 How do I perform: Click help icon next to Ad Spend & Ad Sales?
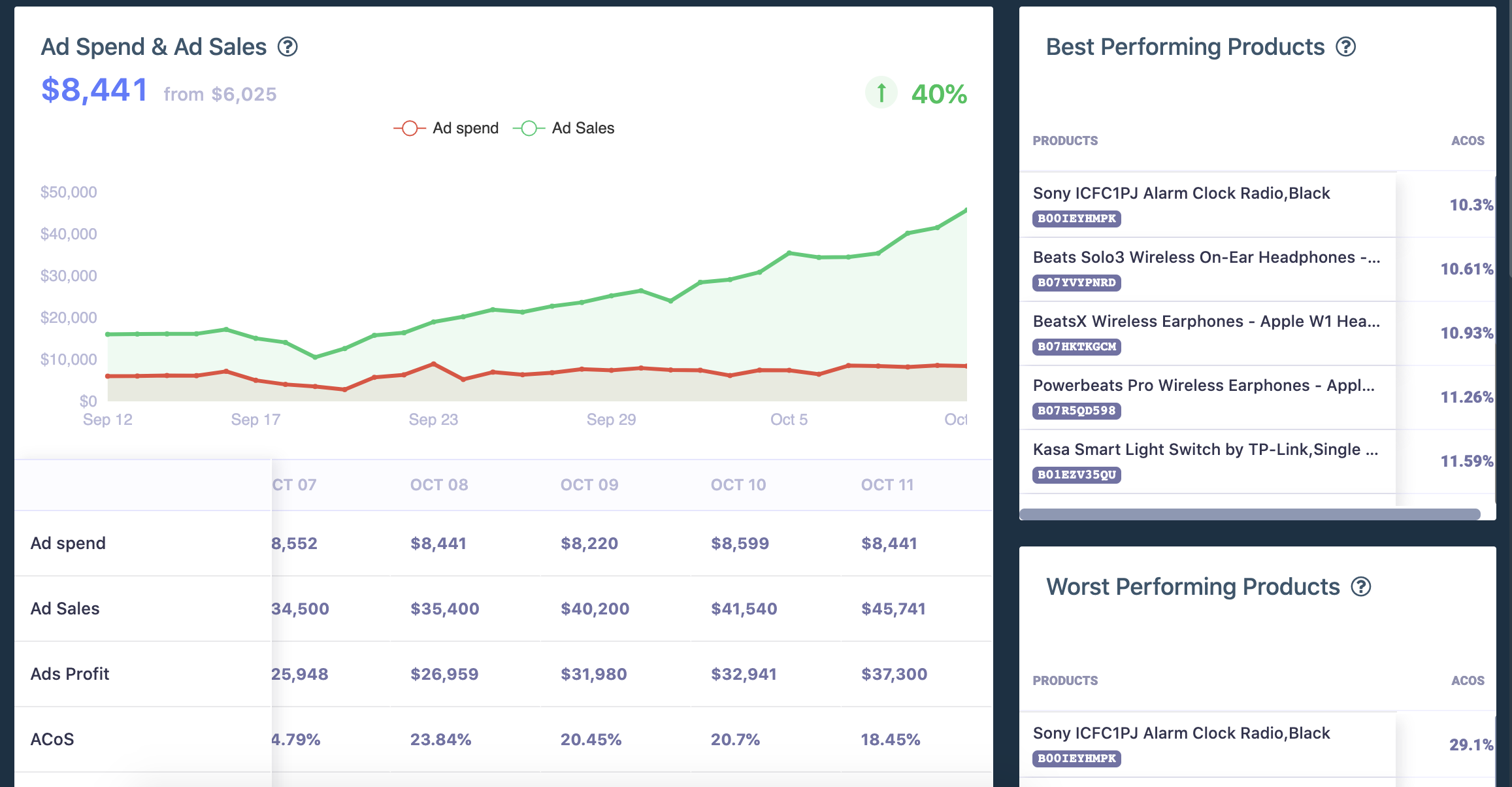tap(288, 47)
